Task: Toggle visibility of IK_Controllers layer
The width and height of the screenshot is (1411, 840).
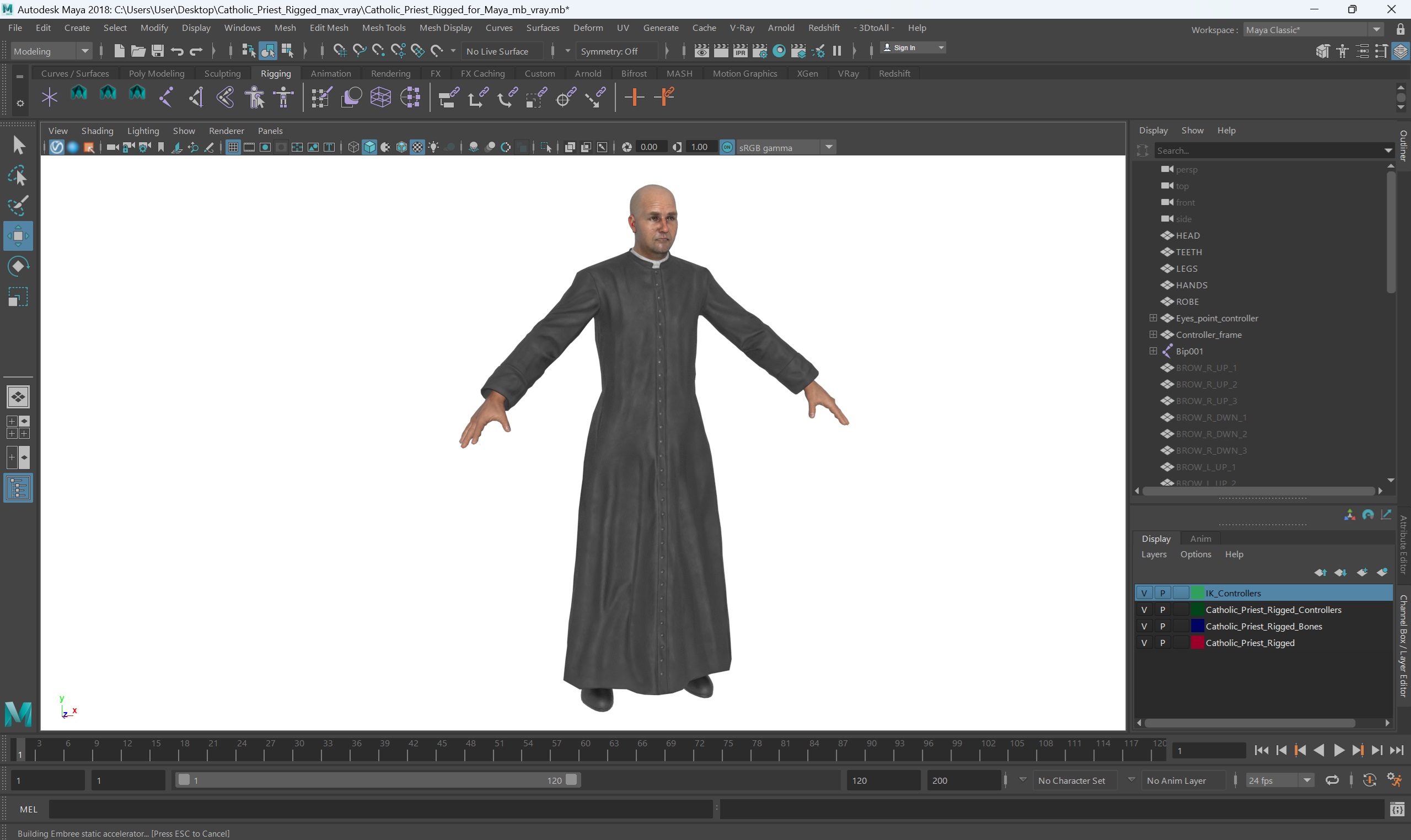Action: click(x=1144, y=593)
